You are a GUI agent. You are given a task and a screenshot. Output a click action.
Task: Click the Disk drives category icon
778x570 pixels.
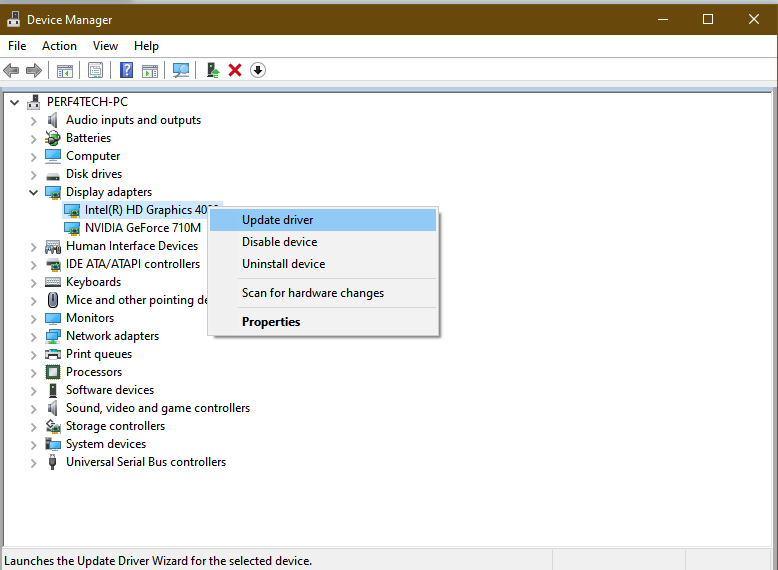53,175
